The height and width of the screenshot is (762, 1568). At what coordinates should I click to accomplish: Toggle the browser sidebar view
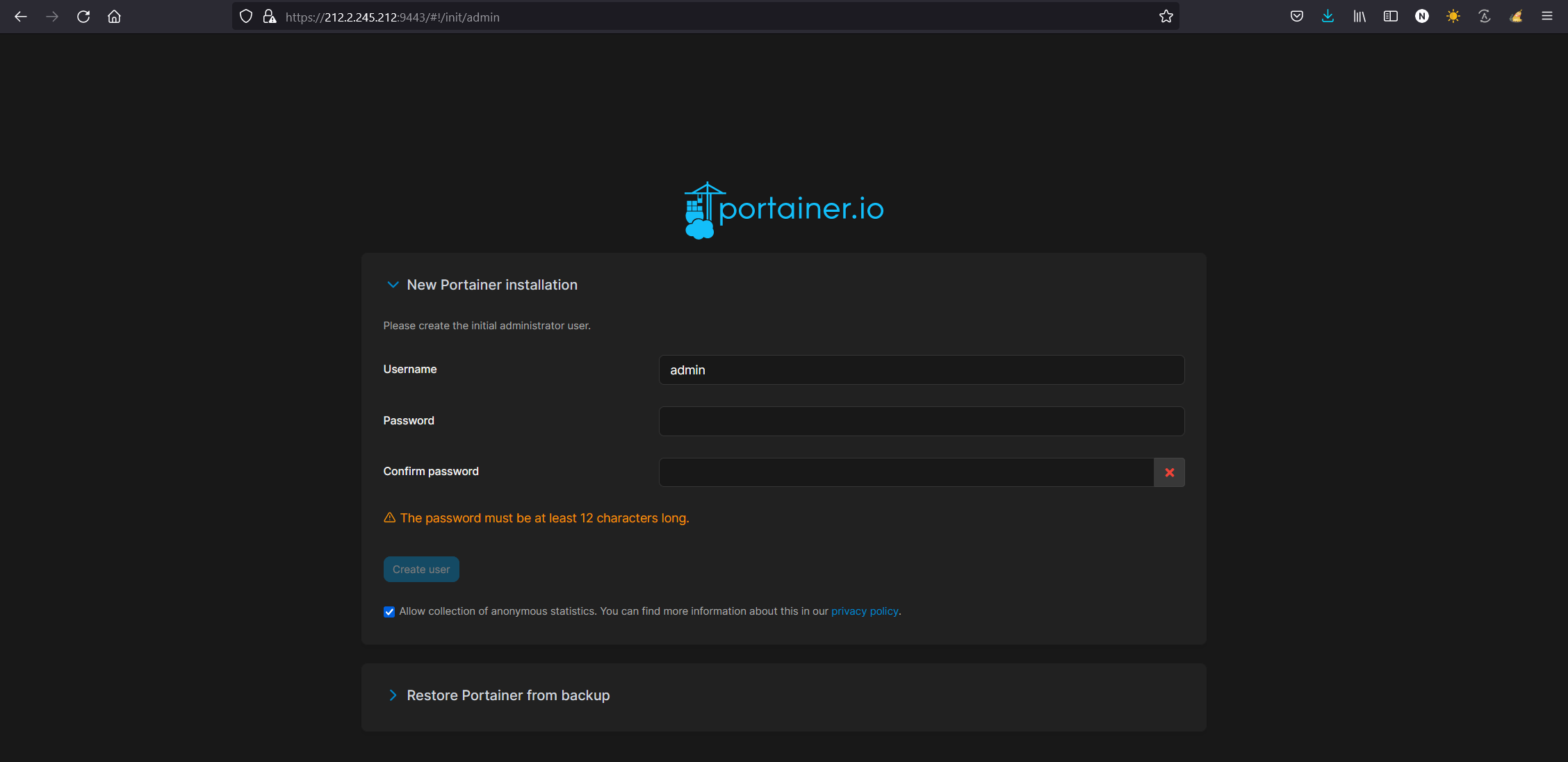tap(1391, 17)
